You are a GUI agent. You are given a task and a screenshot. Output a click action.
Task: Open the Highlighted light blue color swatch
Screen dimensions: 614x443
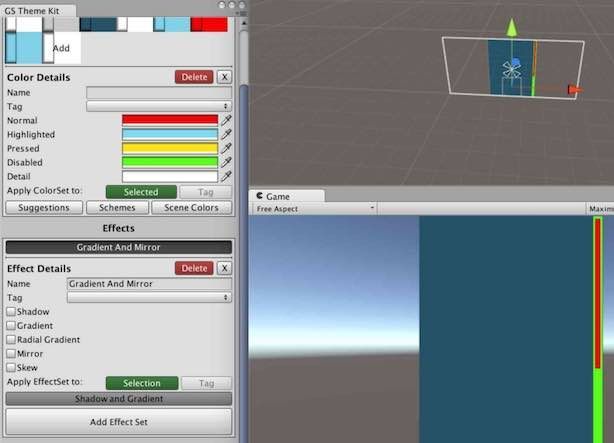(170, 134)
